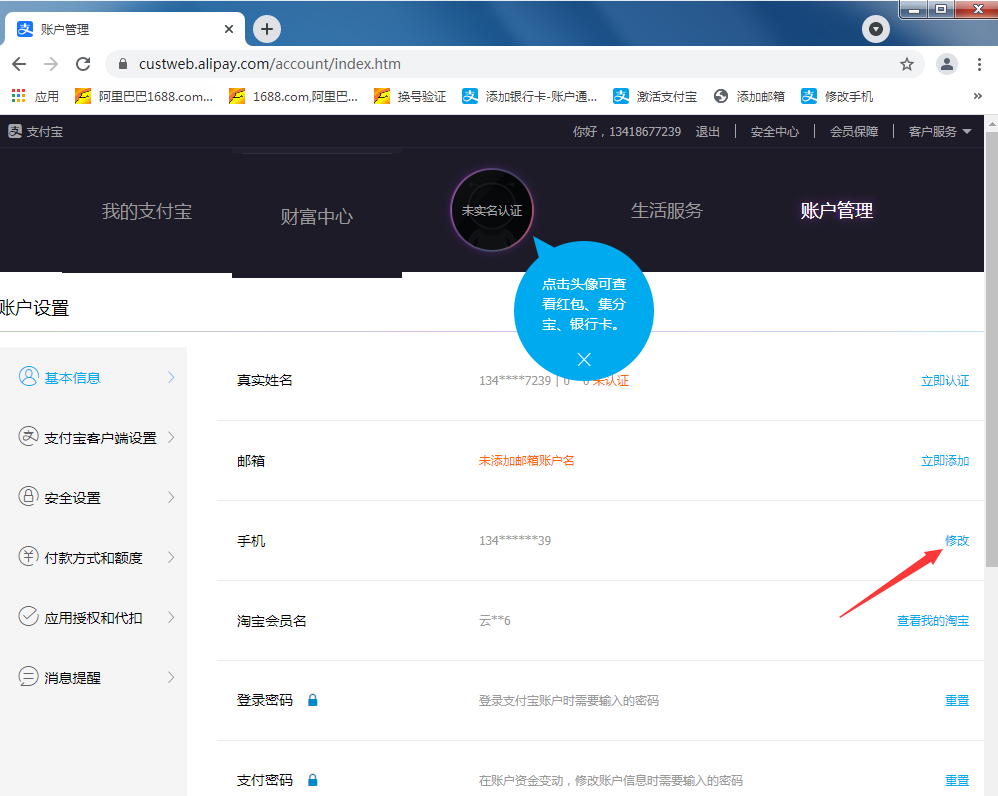The image size is (998, 796).
Task: Open 修改手机 bookmark
Action: pyautogui.click(x=837, y=96)
